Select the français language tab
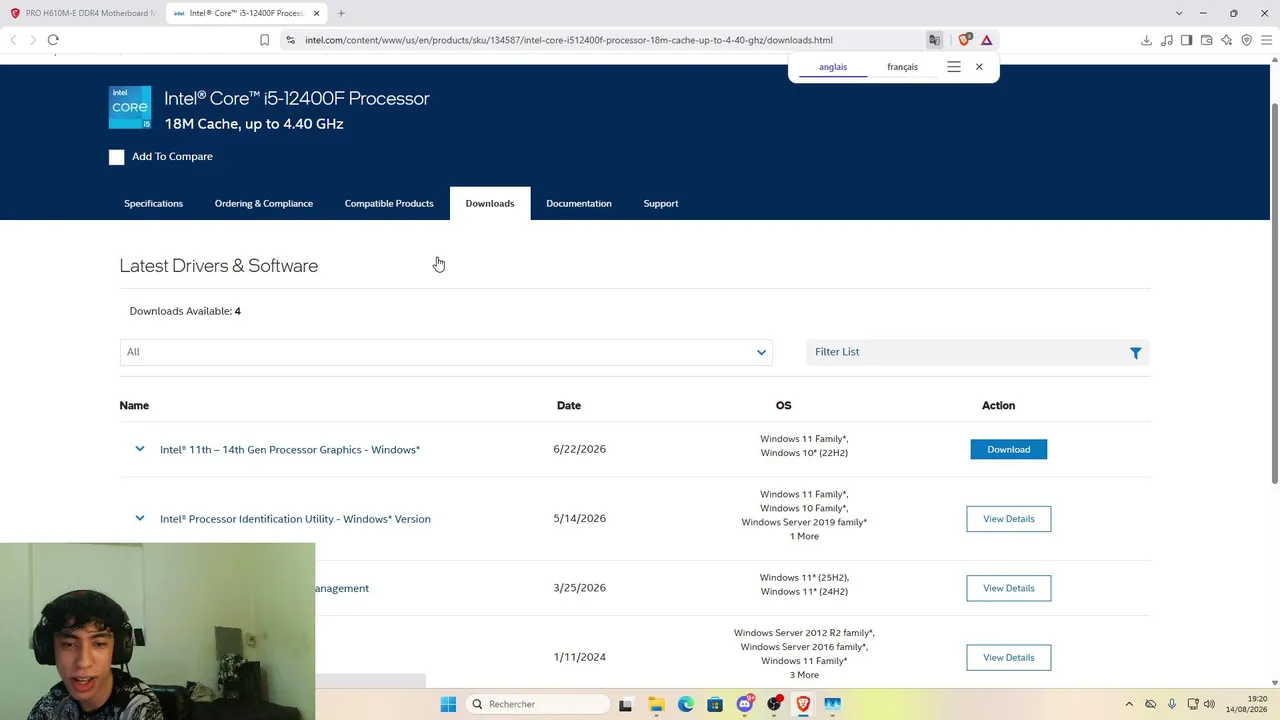 click(x=902, y=67)
